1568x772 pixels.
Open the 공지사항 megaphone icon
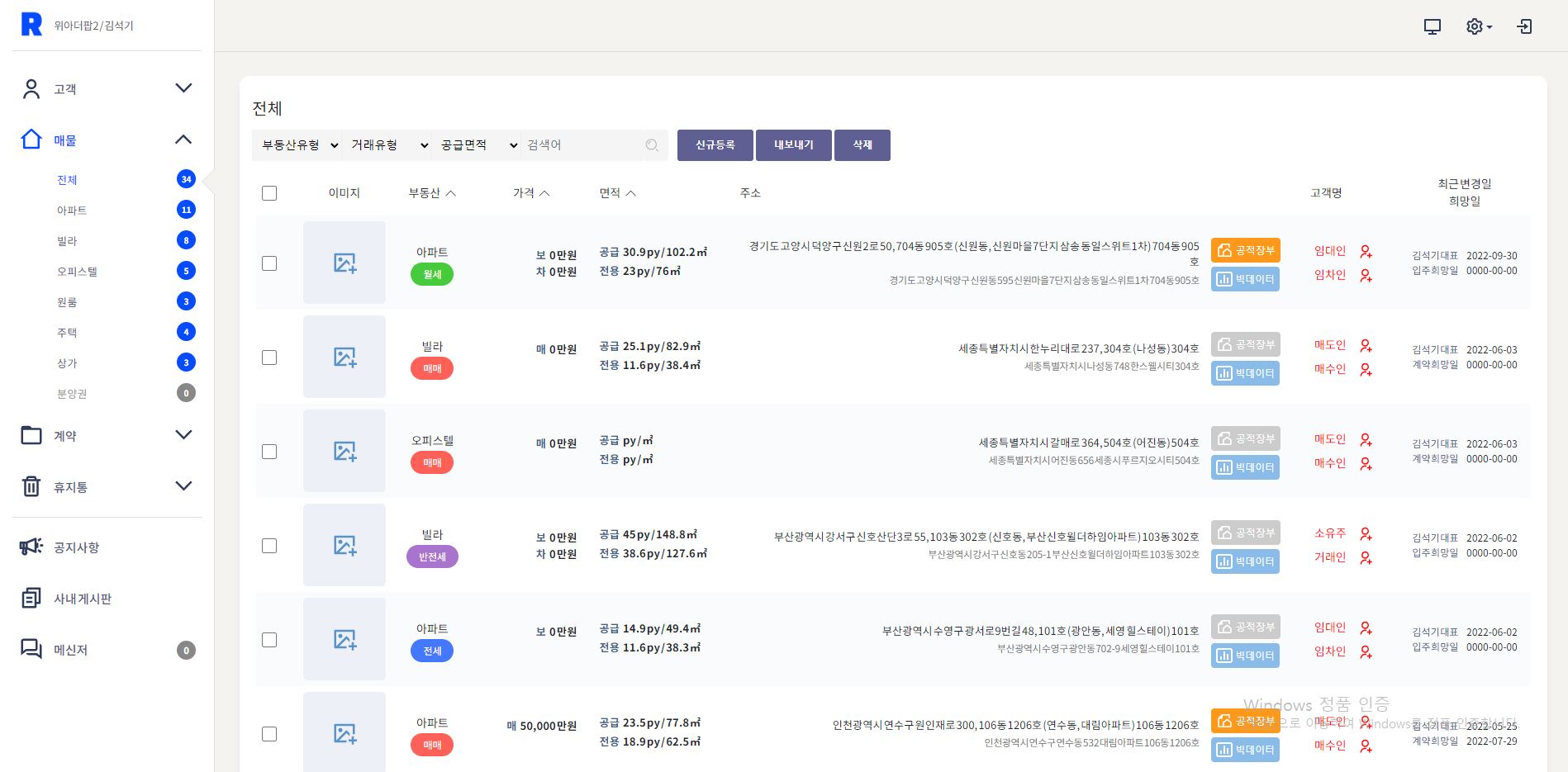pyautogui.click(x=31, y=547)
